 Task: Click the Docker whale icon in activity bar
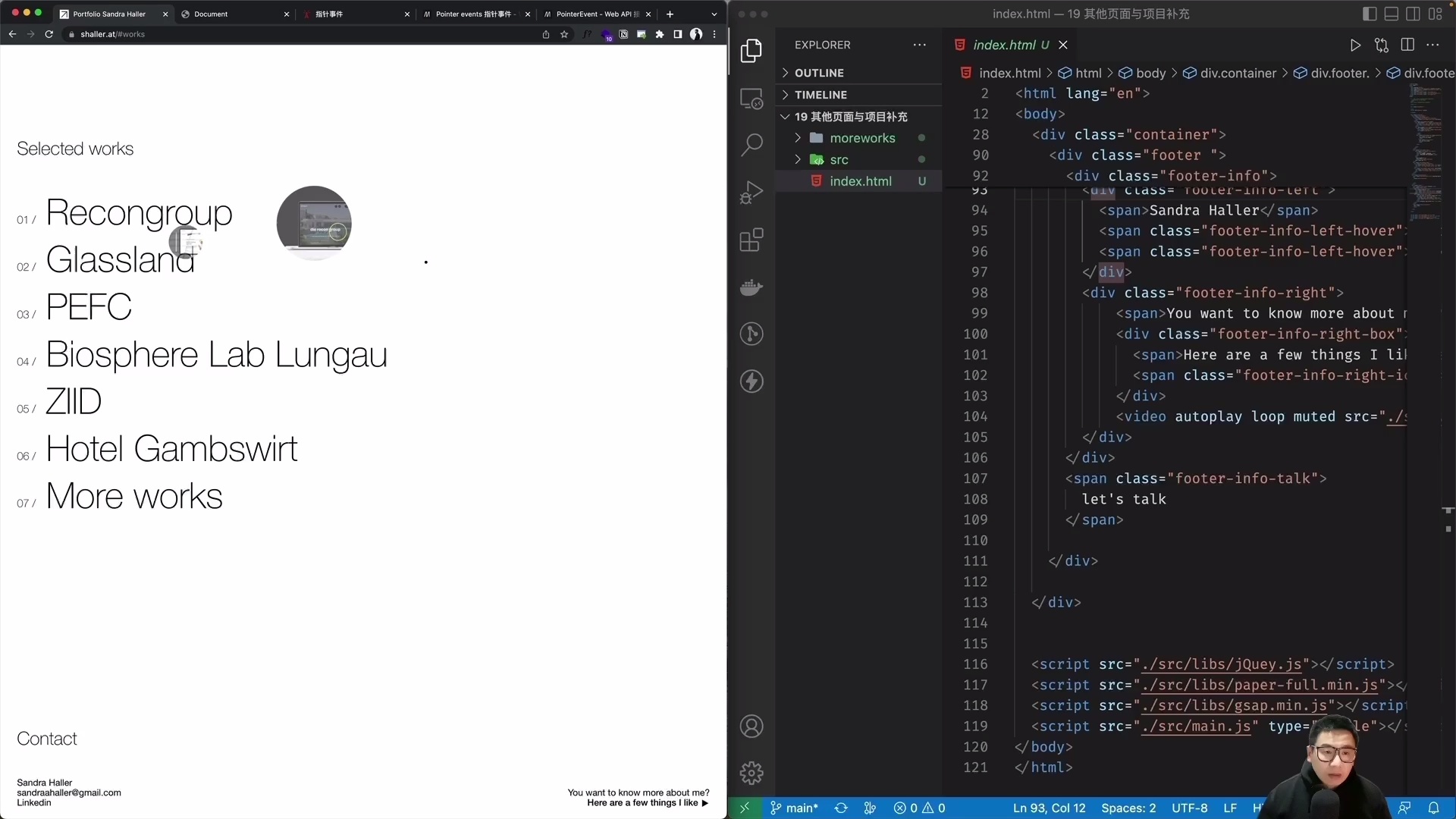[752, 287]
